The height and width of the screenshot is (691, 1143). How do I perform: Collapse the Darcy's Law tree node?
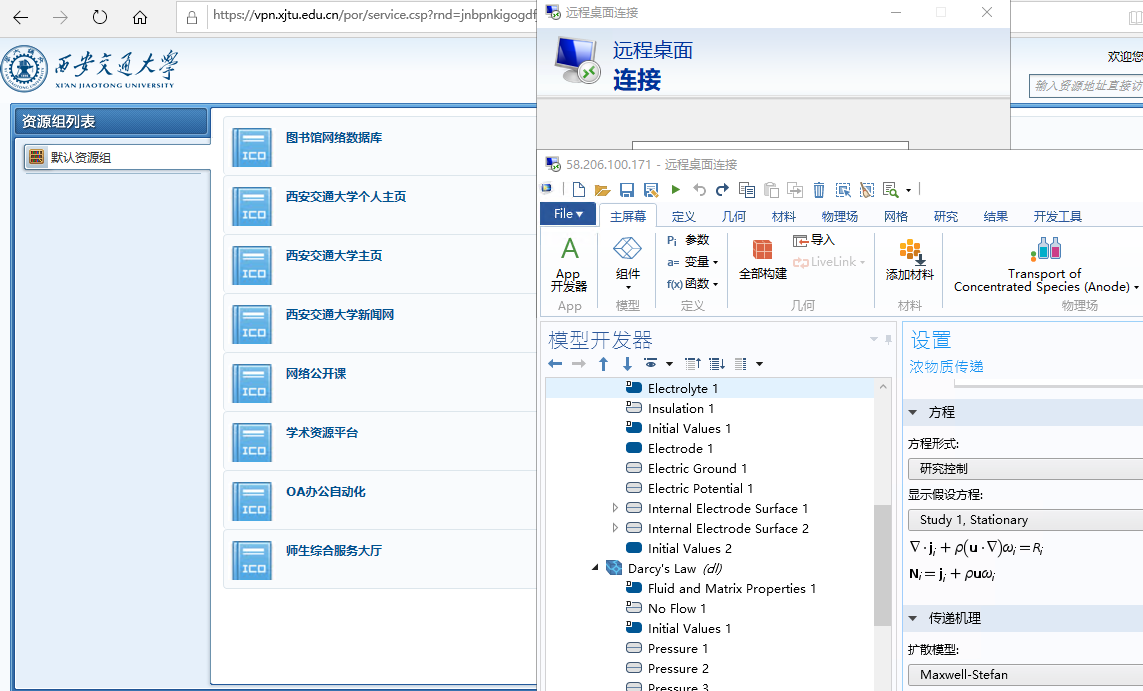tap(596, 568)
